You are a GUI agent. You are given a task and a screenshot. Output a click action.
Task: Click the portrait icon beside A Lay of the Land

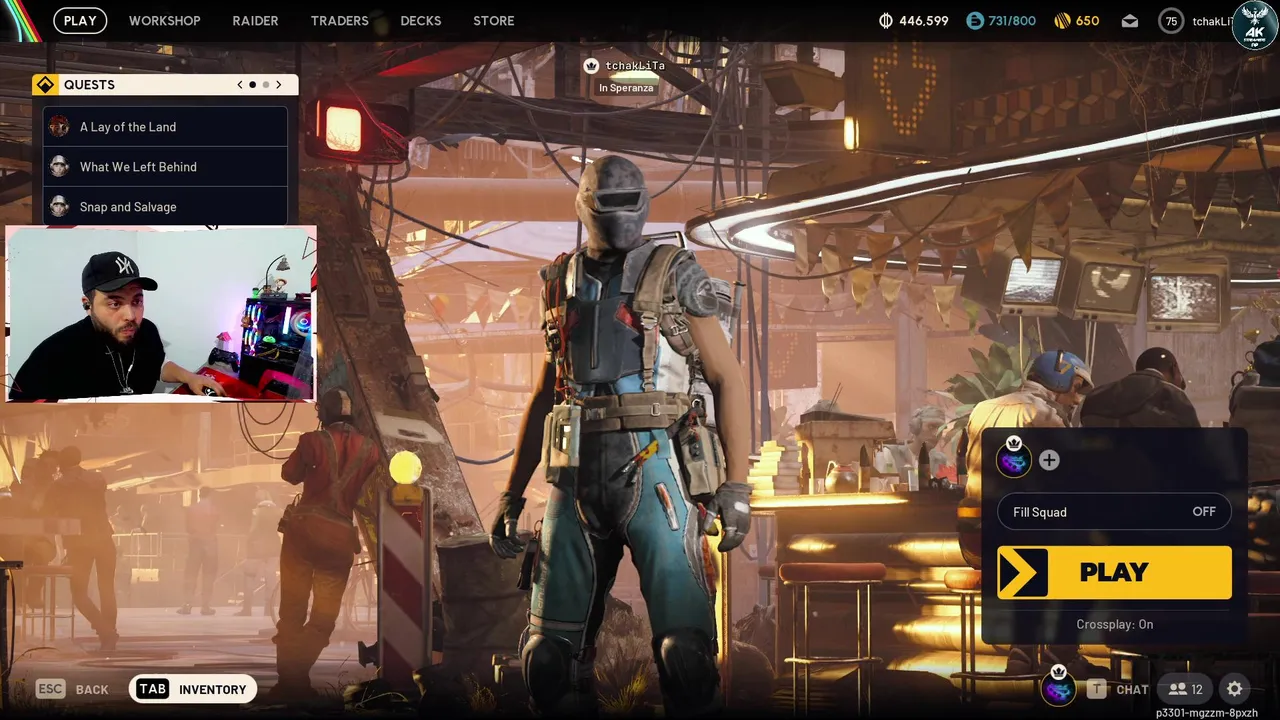coord(59,126)
